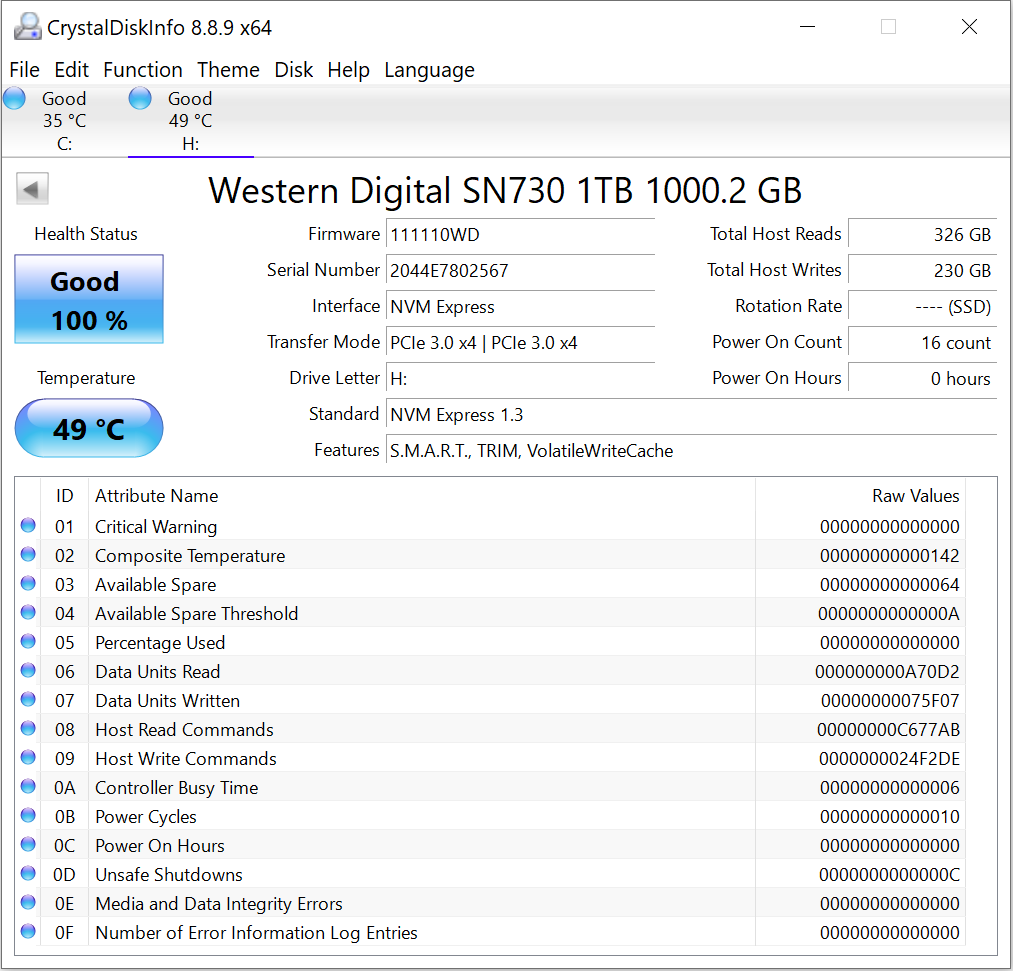Click the CrystalDiskInfo app icon in title bar
This screenshot has width=1013, height=971.
point(28,27)
